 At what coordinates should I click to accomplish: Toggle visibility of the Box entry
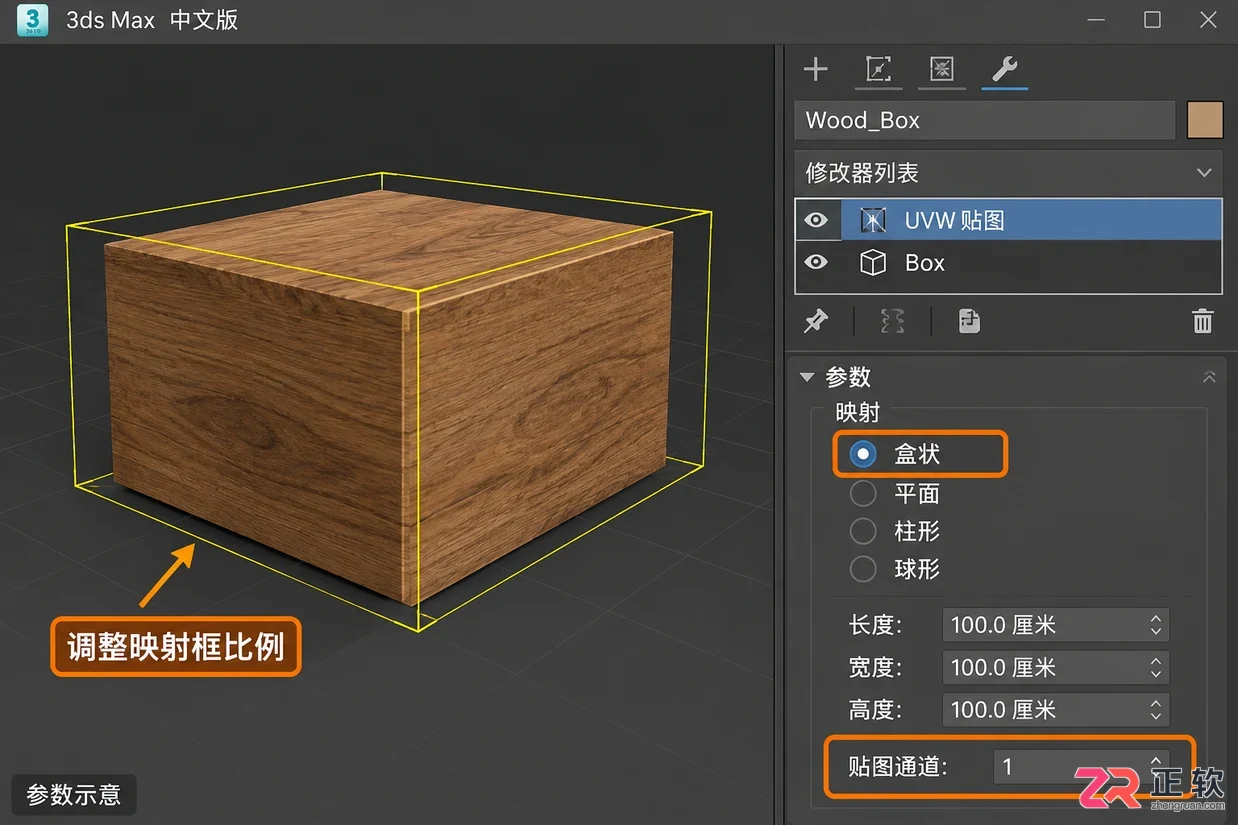817,262
